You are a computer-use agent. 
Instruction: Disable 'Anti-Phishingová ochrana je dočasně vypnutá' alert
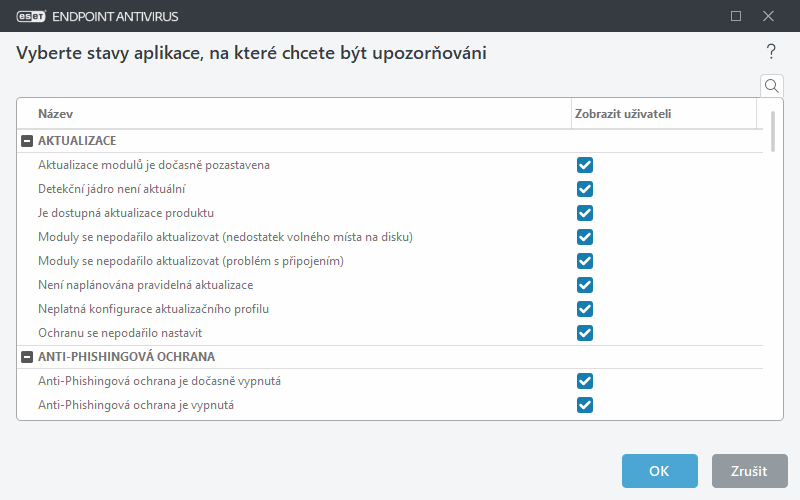[585, 381]
